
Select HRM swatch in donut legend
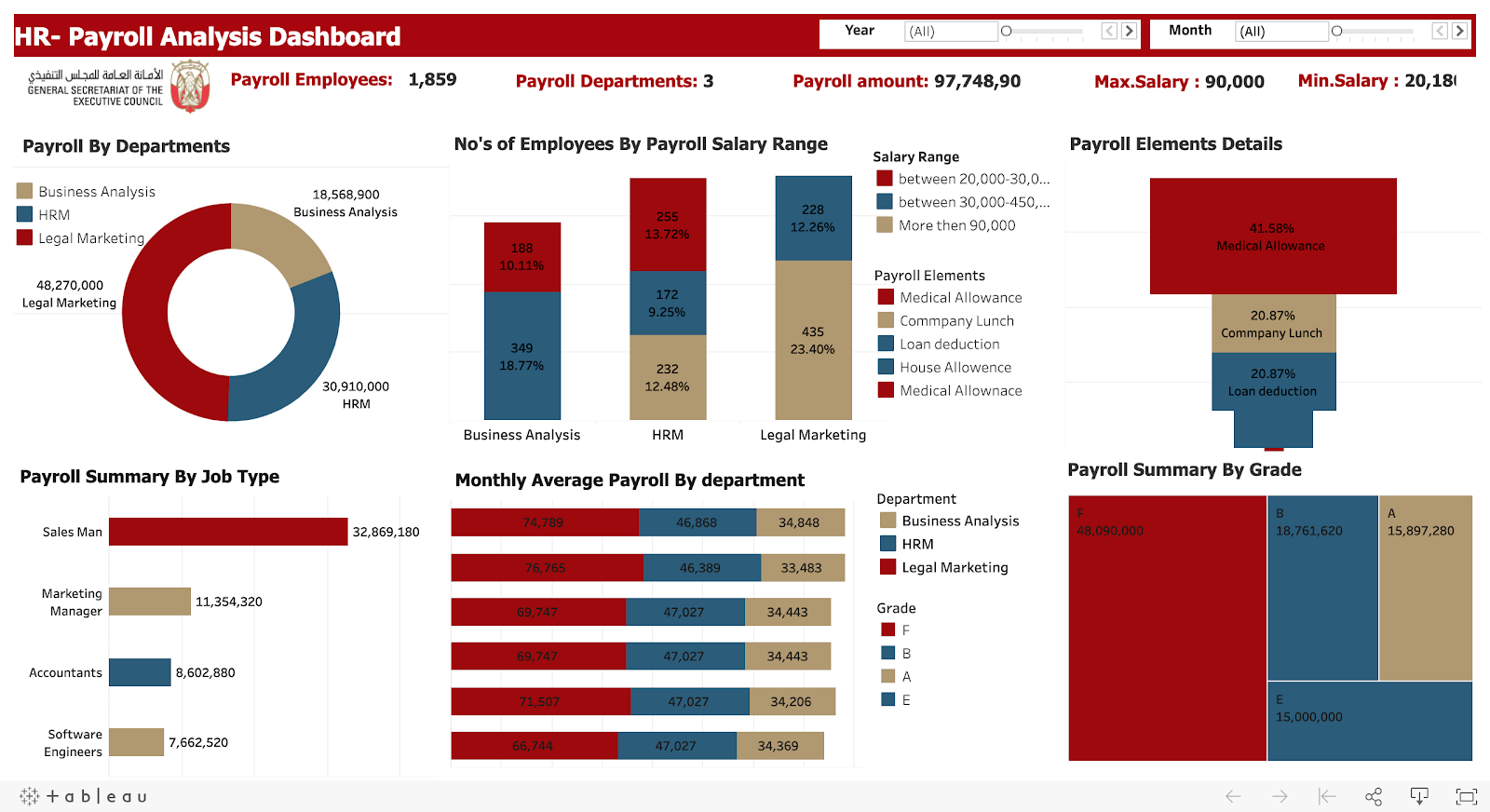[x=25, y=214]
